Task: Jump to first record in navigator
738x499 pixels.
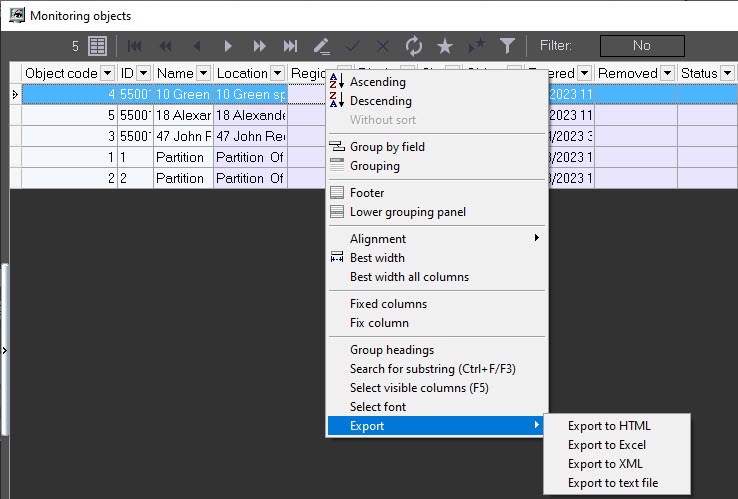Action: (134, 46)
